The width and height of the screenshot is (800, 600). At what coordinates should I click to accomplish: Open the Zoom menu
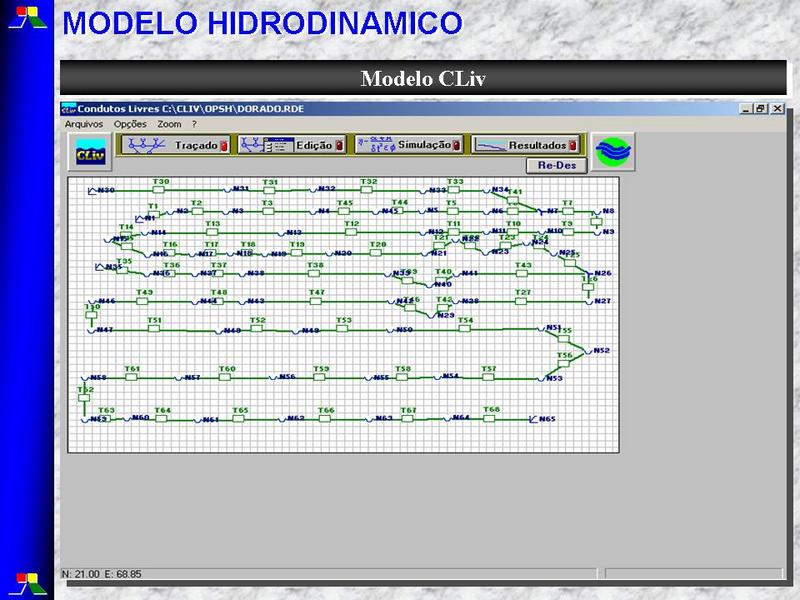coord(169,124)
